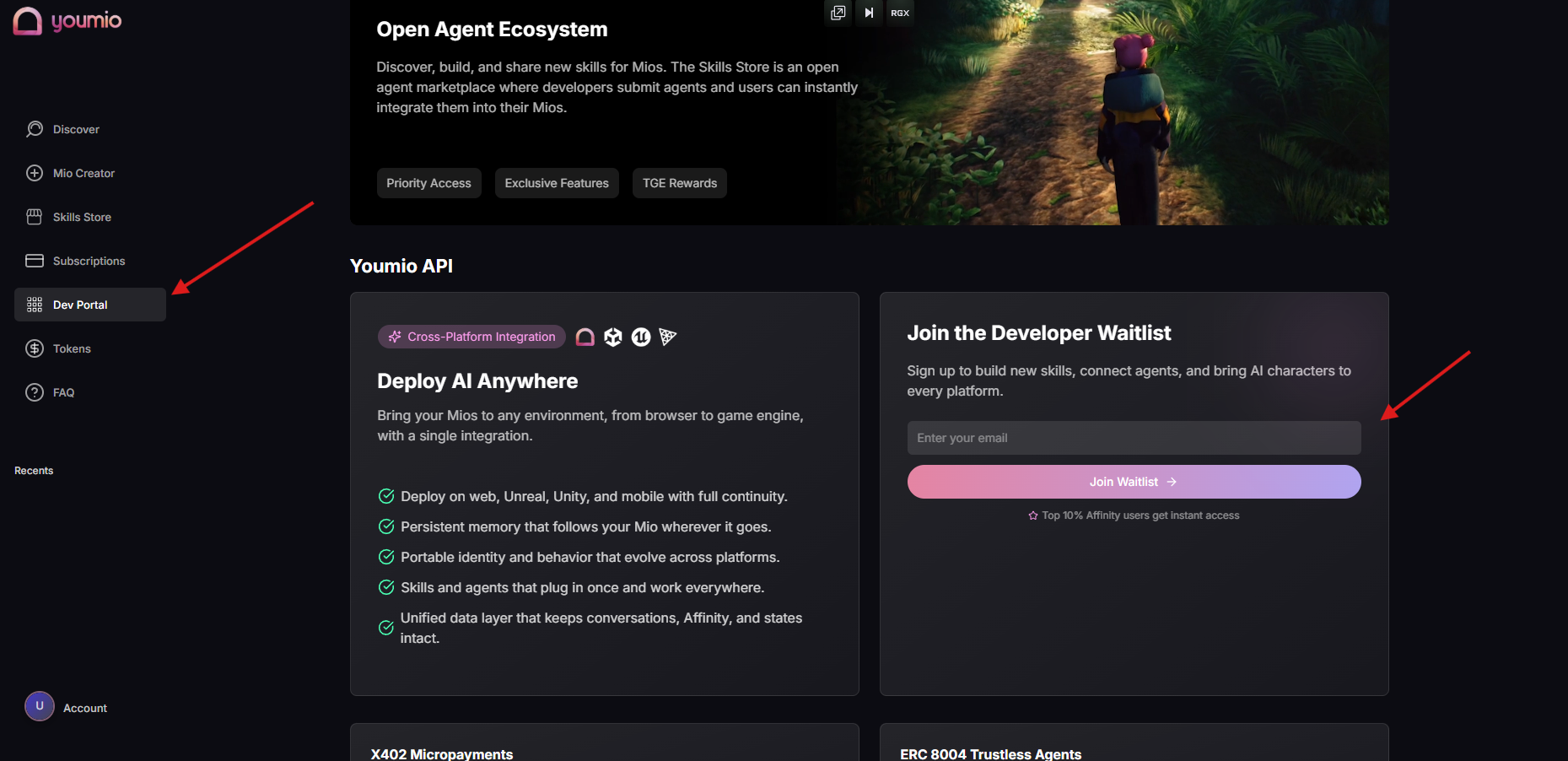The height and width of the screenshot is (761, 1568).
Task: Click the TGE Rewards tag
Action: click(679, 183)
